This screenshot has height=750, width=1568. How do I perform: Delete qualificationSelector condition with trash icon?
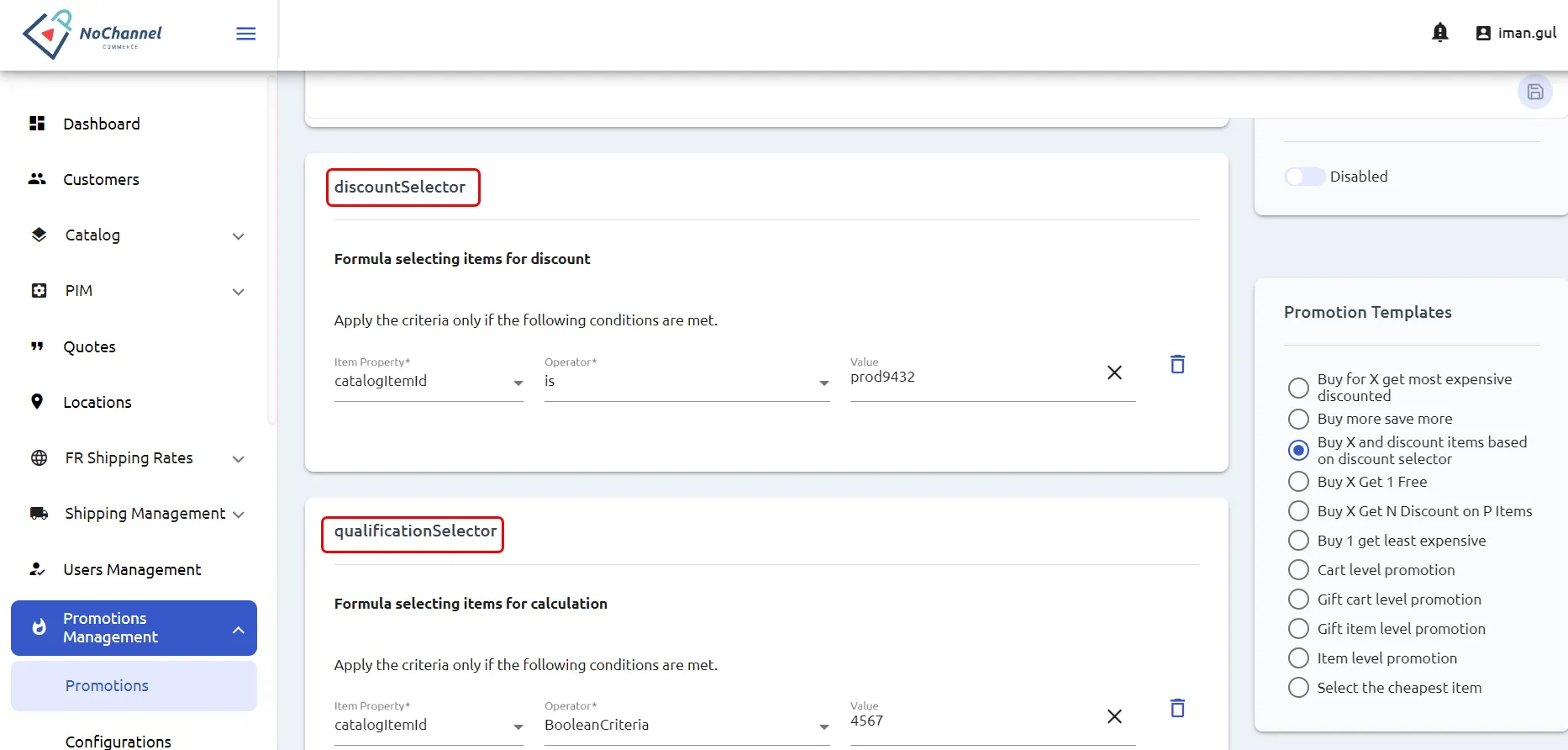click(1178, 708)
